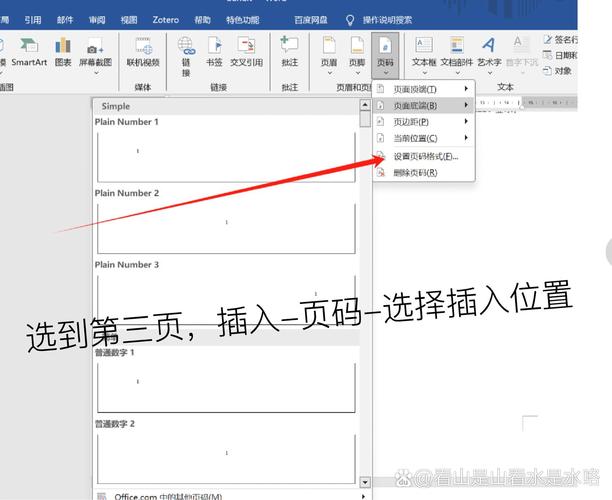Click gallery scrollbar down arrow
The height and width of the screenshot is (500, 612).
coord(365,482)
